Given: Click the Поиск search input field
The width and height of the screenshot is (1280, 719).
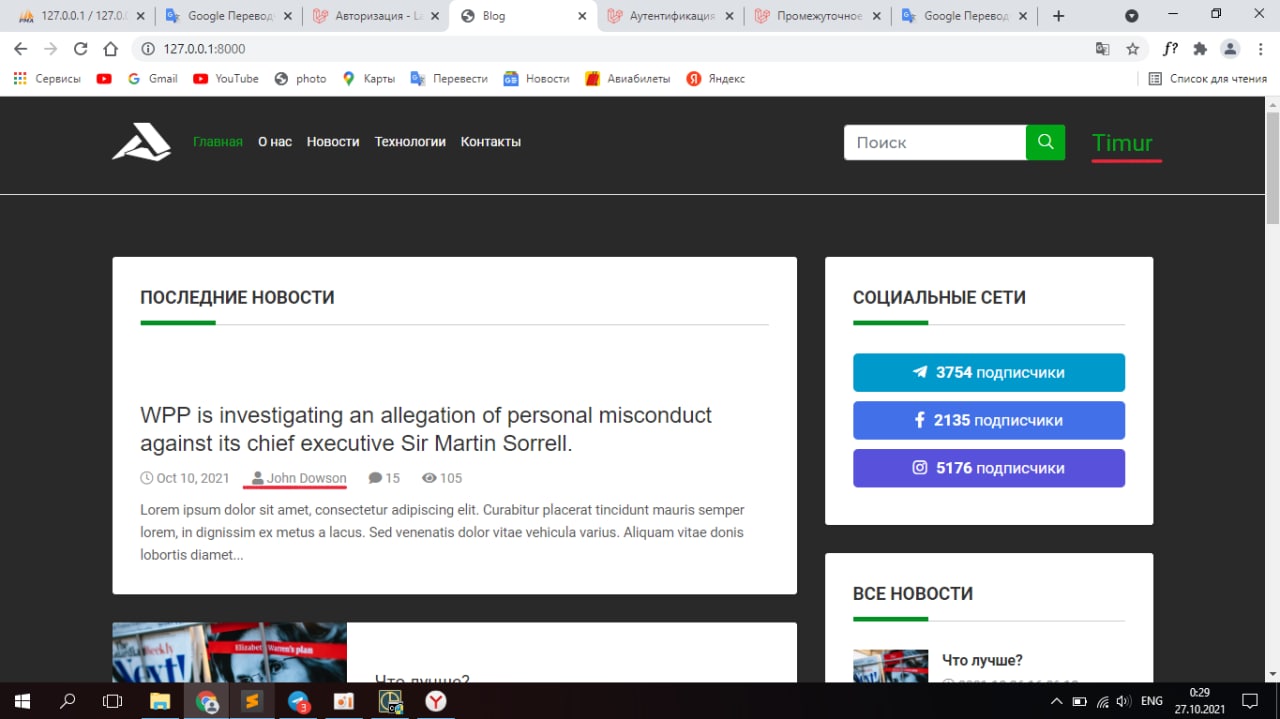Looking at the screenshot, I should click(x=935, y=142).
